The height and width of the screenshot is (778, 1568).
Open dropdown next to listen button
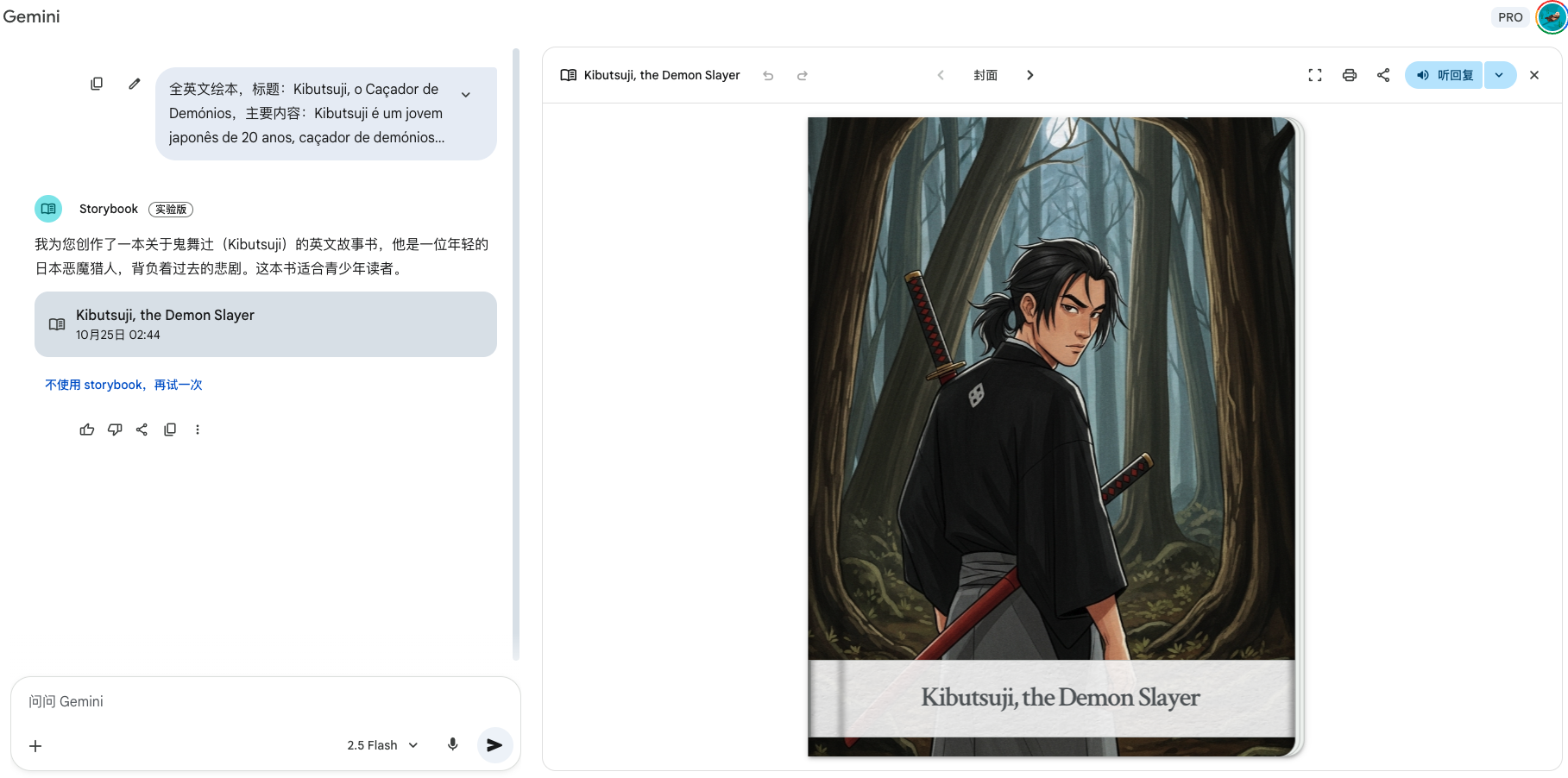pos(1500,75)
